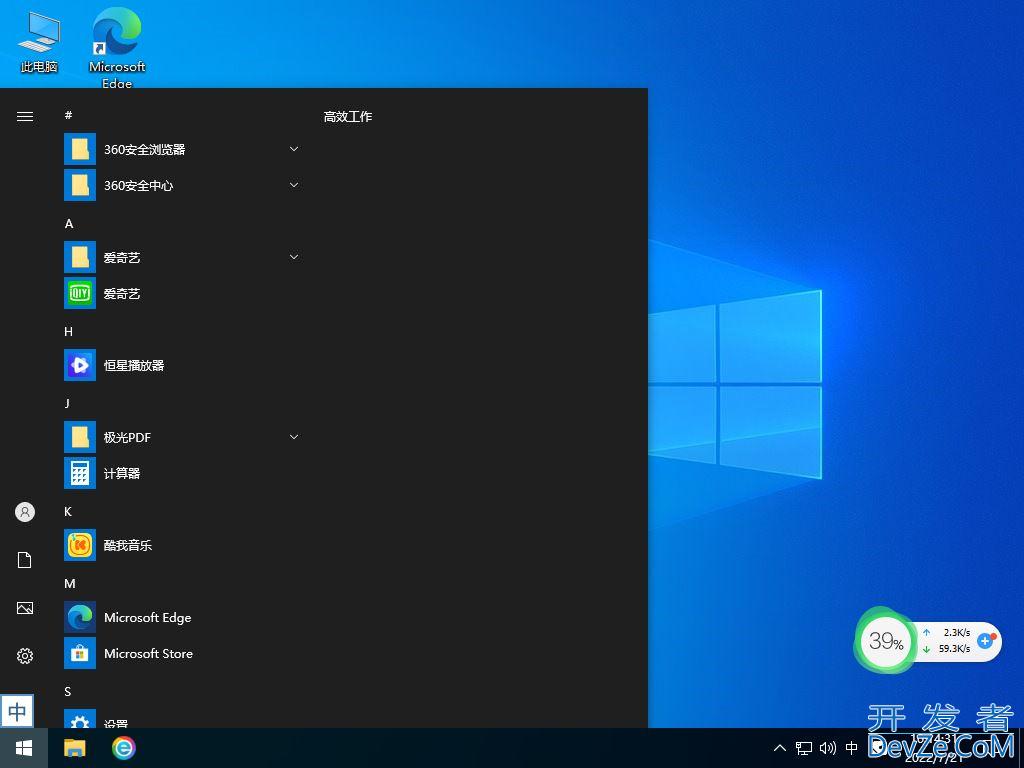Click the user account icon in Start sidebar
This screenshot has width=1024, height=768.
tap(25, 512)
